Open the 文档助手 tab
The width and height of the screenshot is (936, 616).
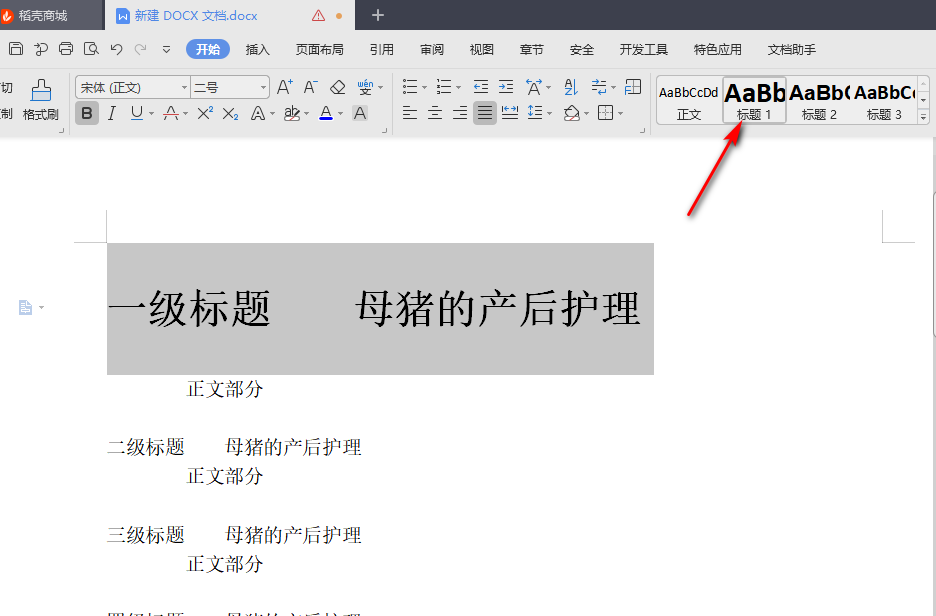[792, 50]
